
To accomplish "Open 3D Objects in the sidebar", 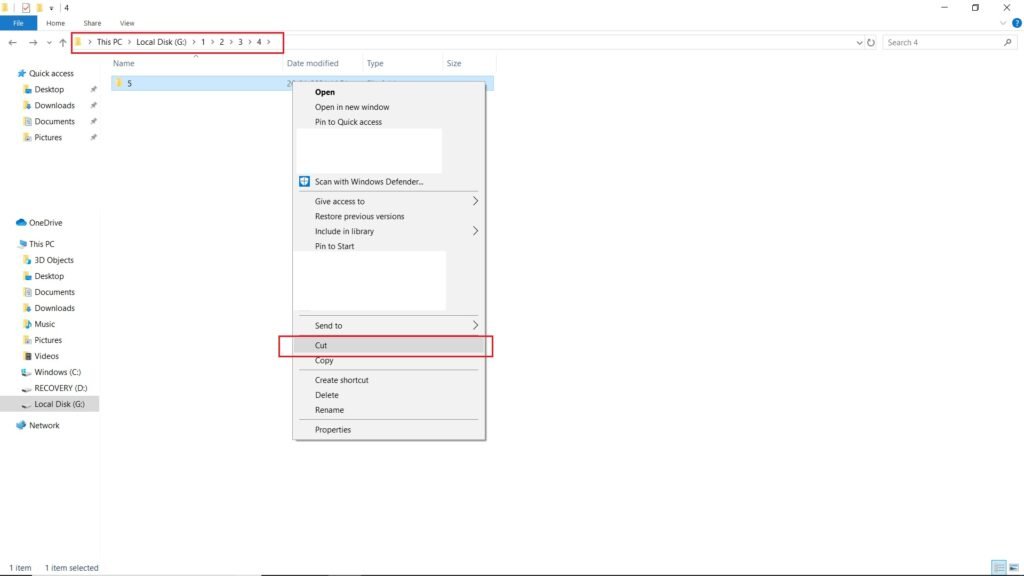I will 54,260.
